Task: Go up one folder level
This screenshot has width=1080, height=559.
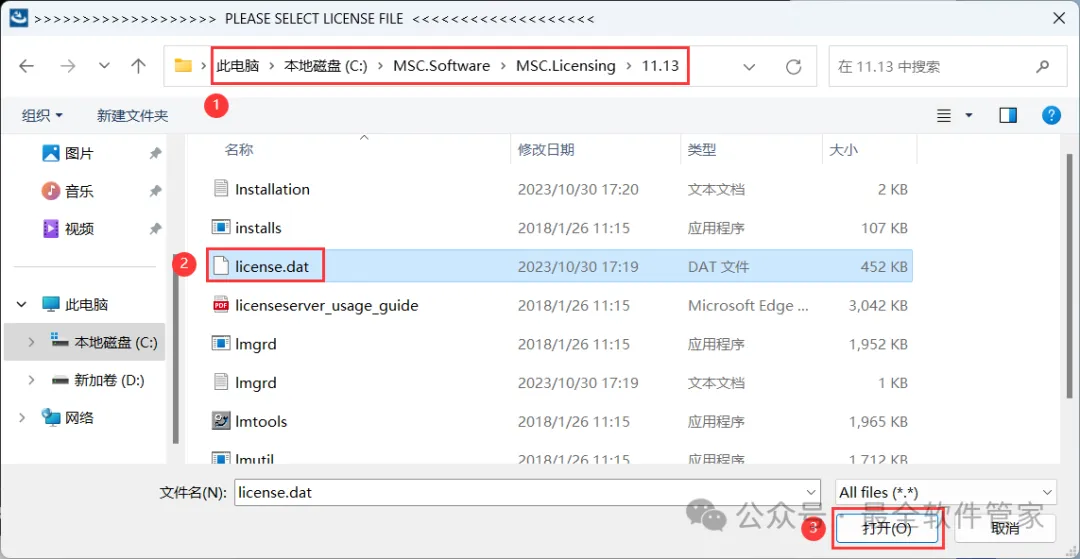Action: pos(139,66)
